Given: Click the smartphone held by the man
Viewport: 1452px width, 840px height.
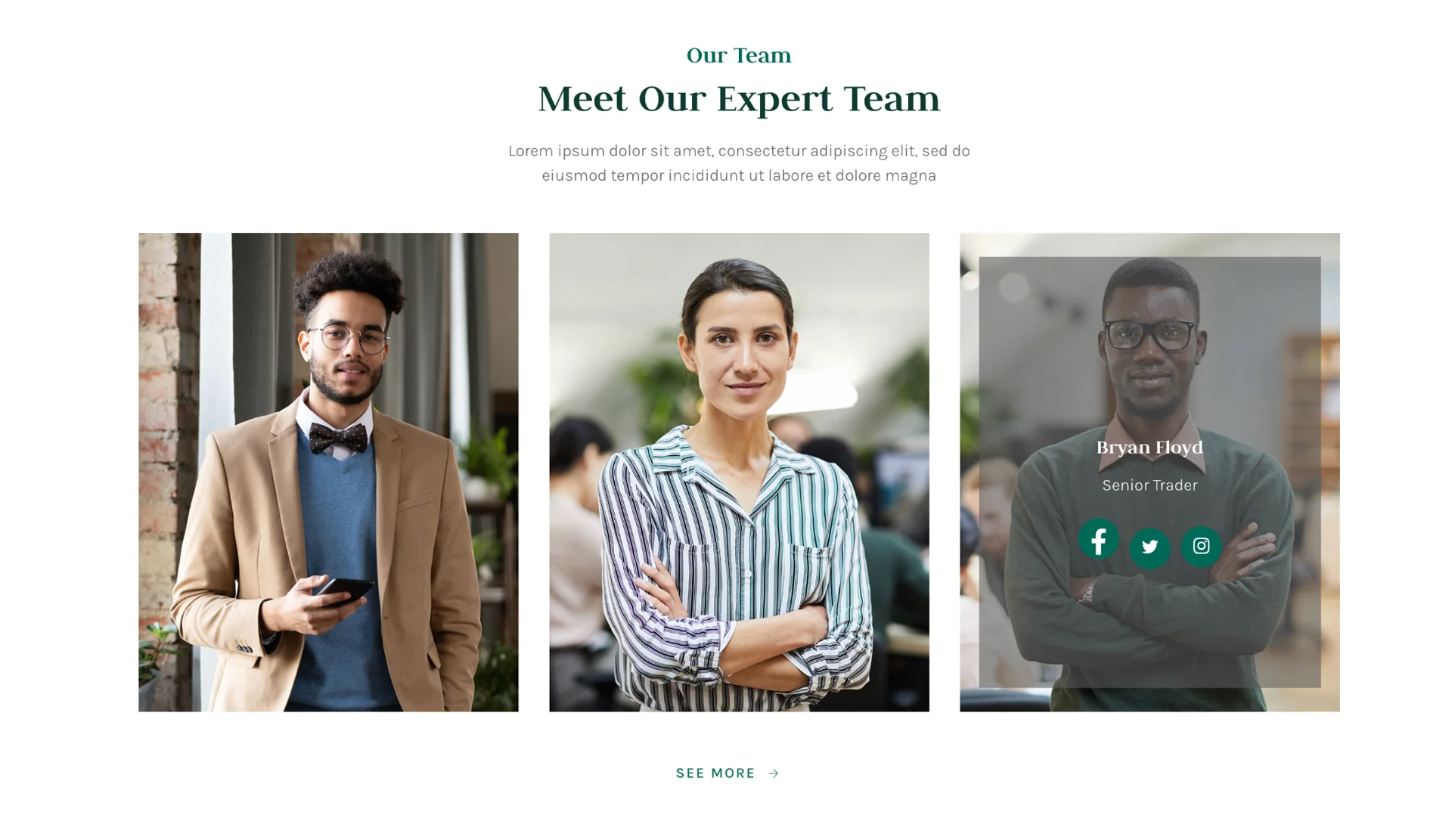Looking at the screenshot, I should (345, 590).
